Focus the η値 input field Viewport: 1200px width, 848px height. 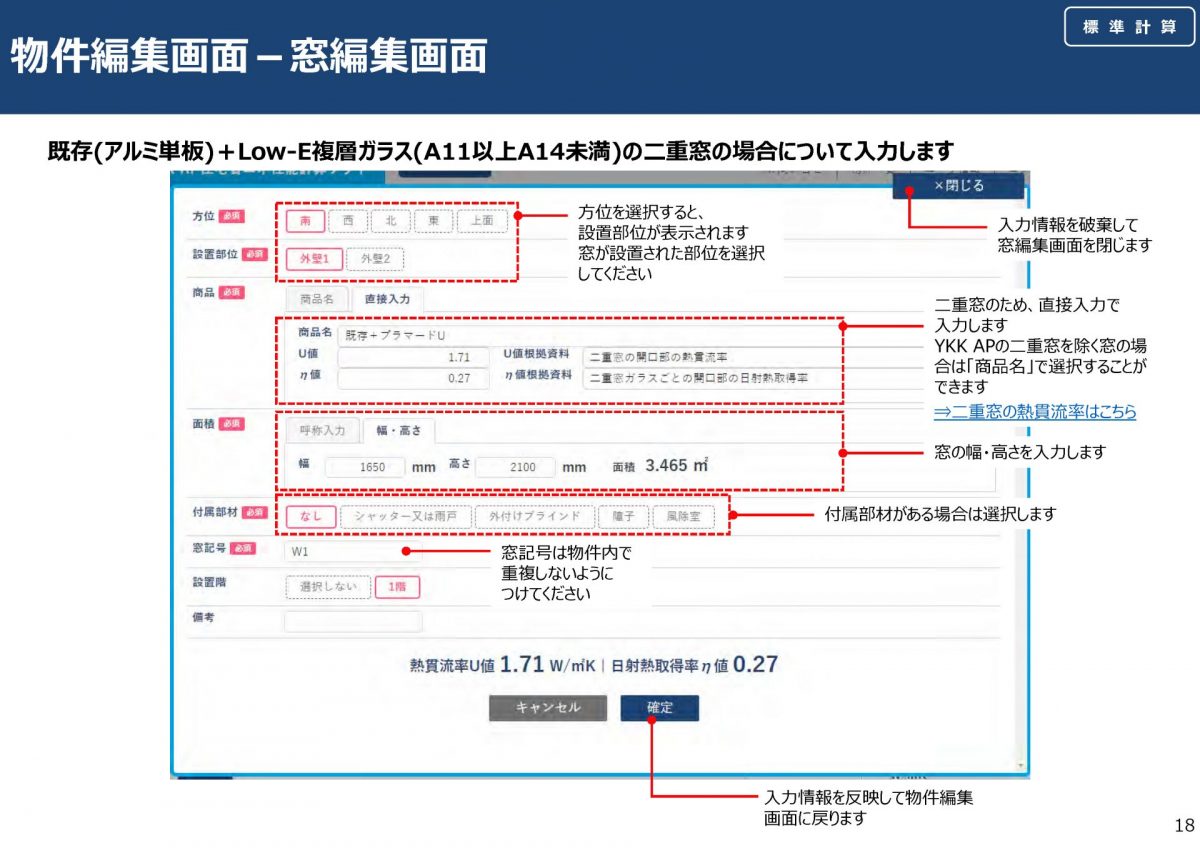tap(413, 379)
